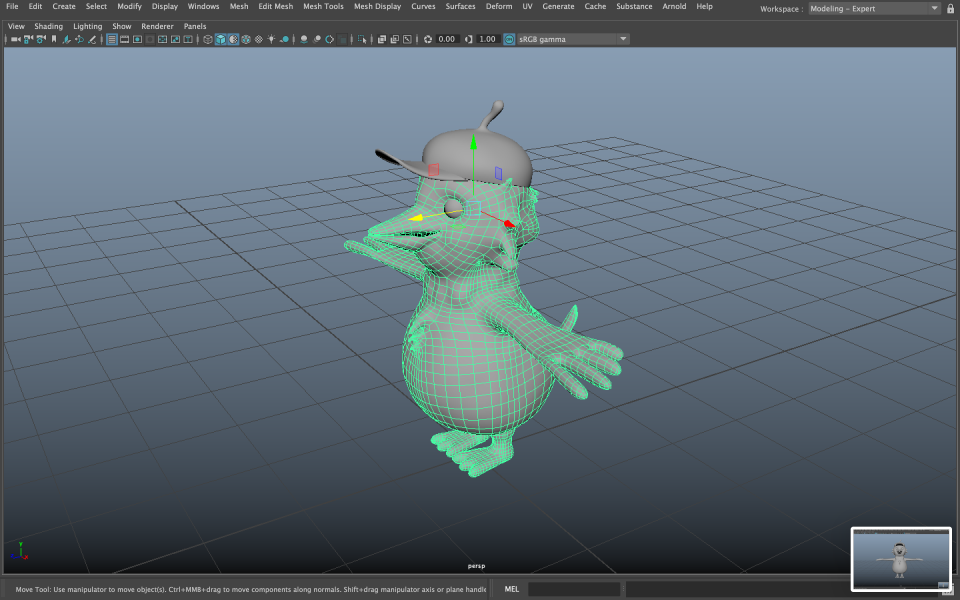
Task: Toggle the View Transform on/off button
Action: click(509, 39)
